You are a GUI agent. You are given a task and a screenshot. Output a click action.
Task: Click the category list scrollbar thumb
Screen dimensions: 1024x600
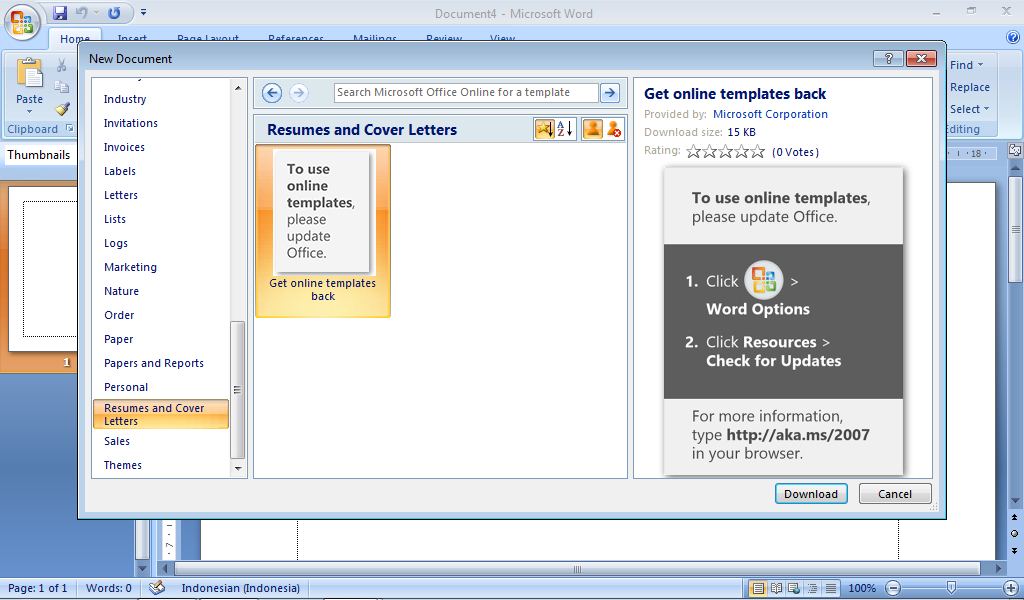238,390
